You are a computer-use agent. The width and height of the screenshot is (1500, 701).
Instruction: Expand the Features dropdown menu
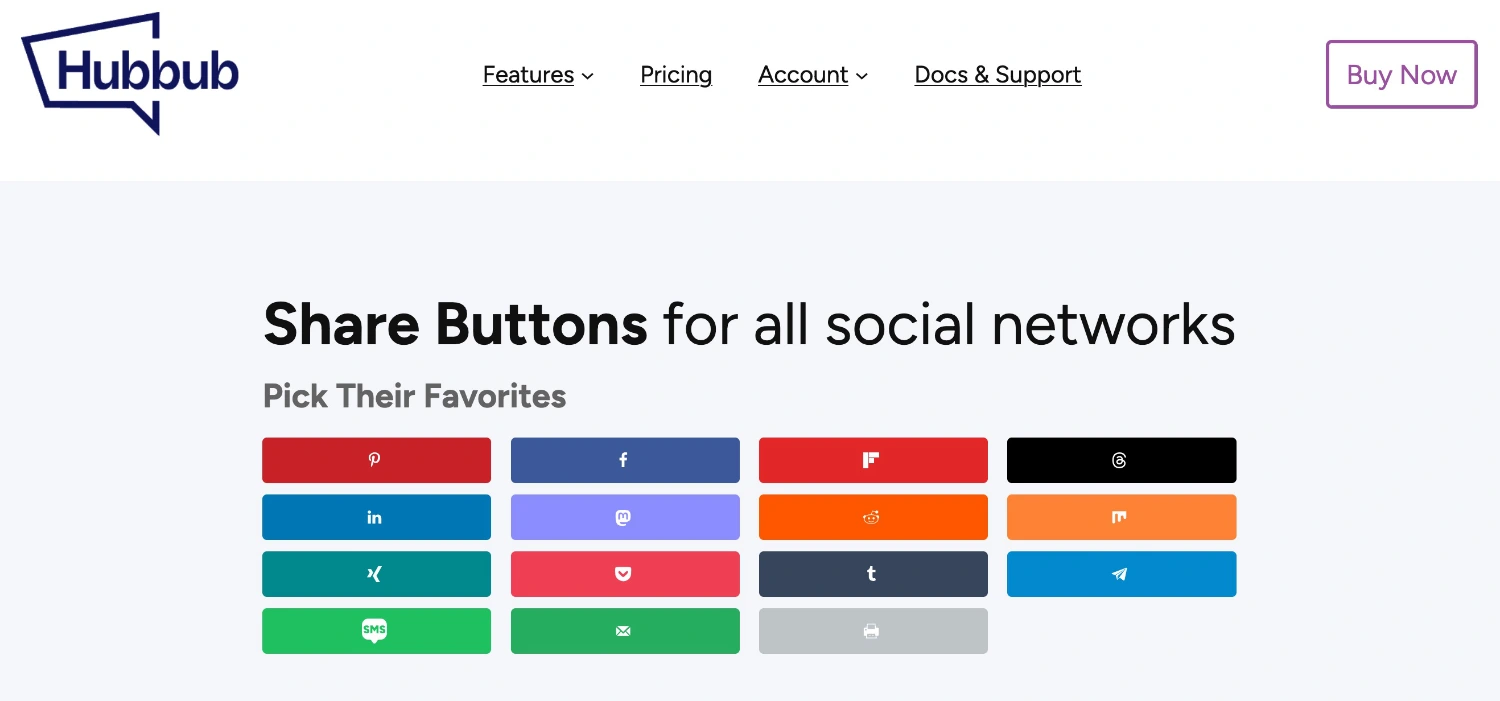(x=538, y=75)
